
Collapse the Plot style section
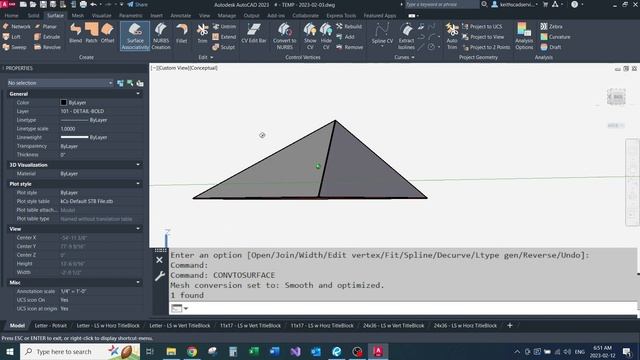[x=138, y=184]
